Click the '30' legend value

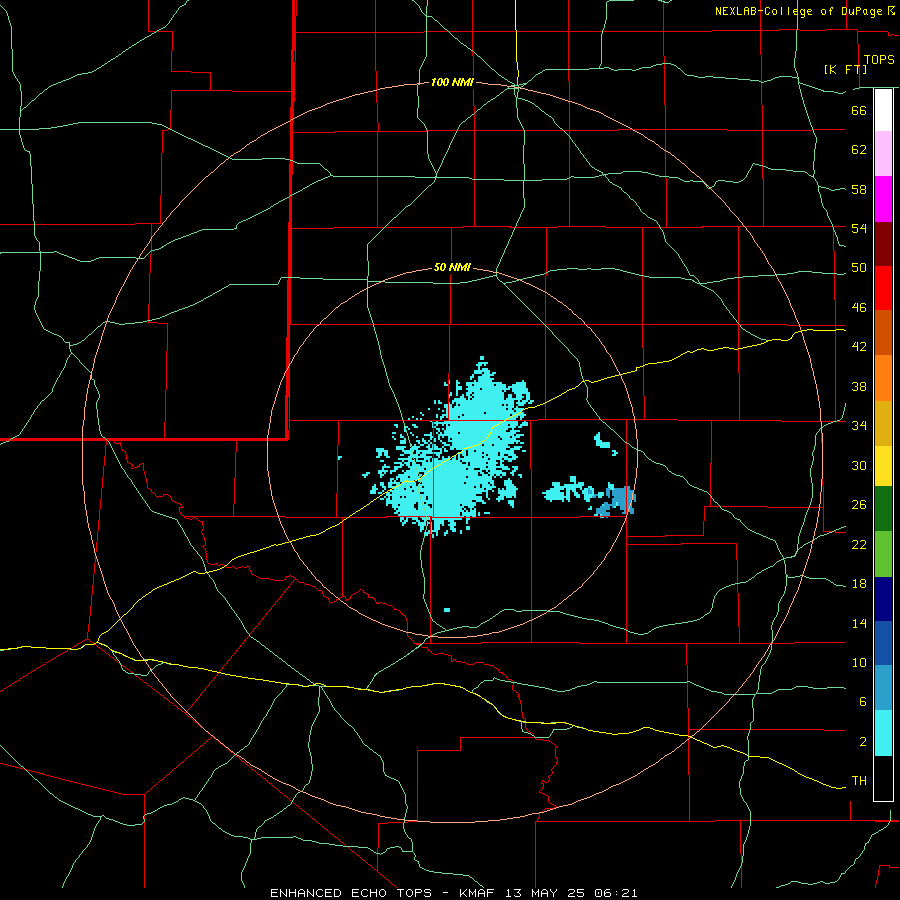859,465
